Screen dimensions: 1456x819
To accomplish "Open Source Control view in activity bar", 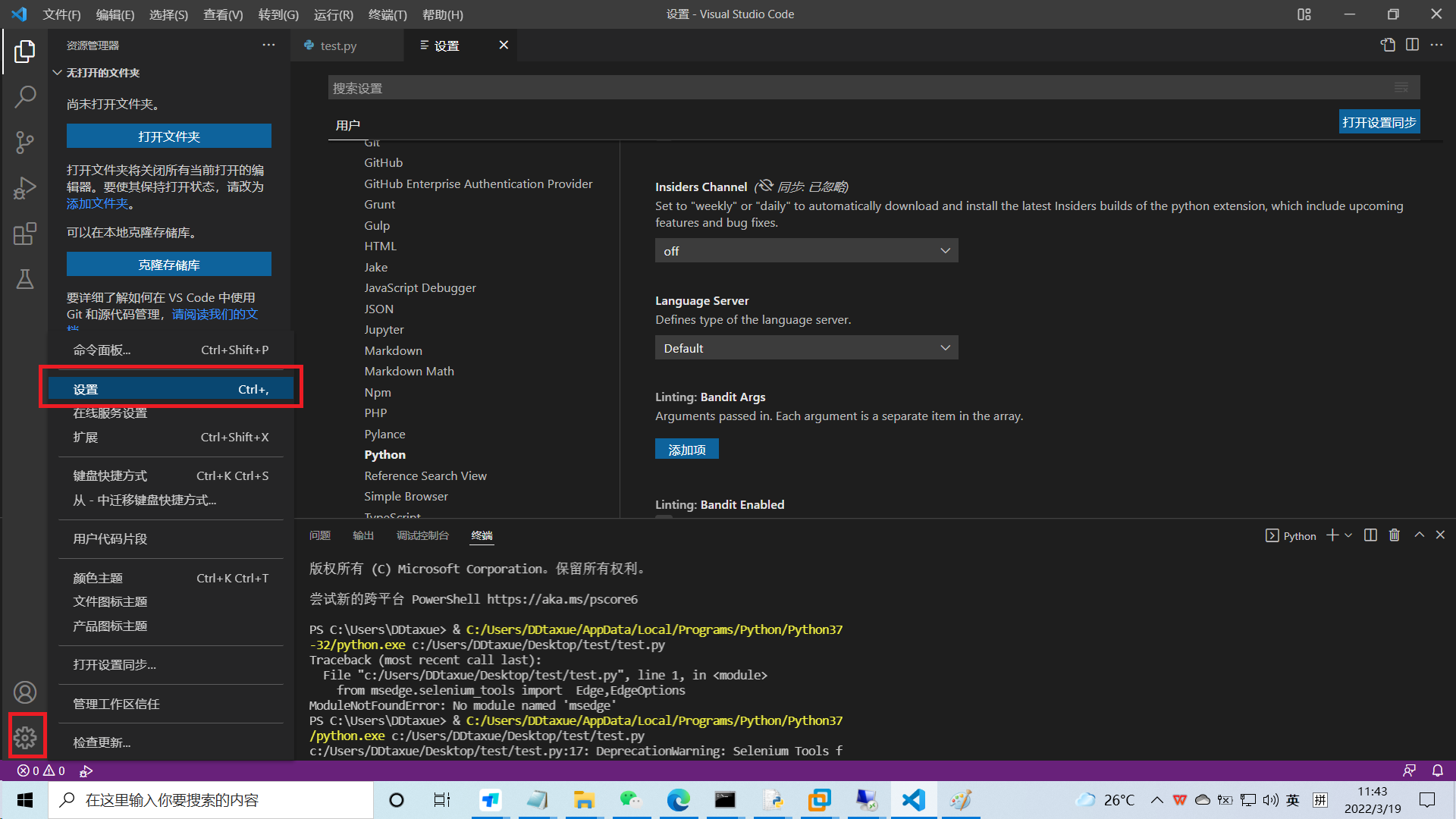I will coord(24,142).
